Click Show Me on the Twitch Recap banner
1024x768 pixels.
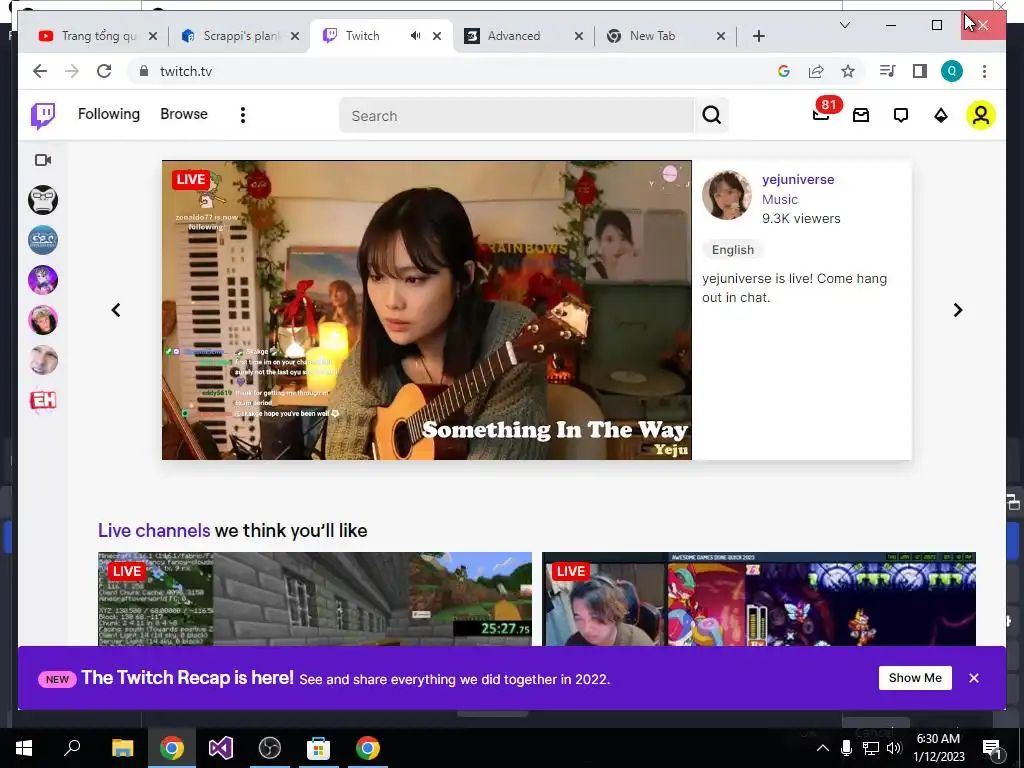click(x=915, y=678)
